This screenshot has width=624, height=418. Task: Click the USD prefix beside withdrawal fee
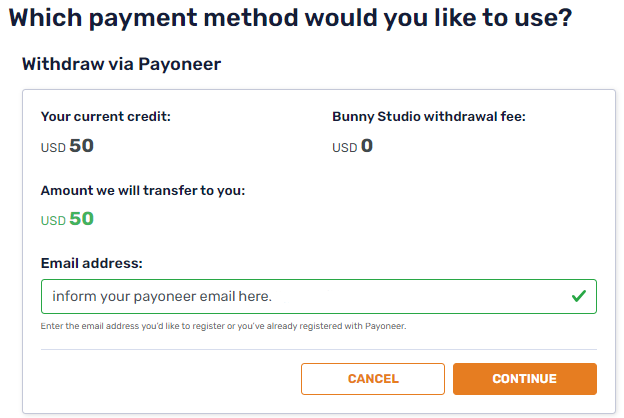(x=344, y=148)
